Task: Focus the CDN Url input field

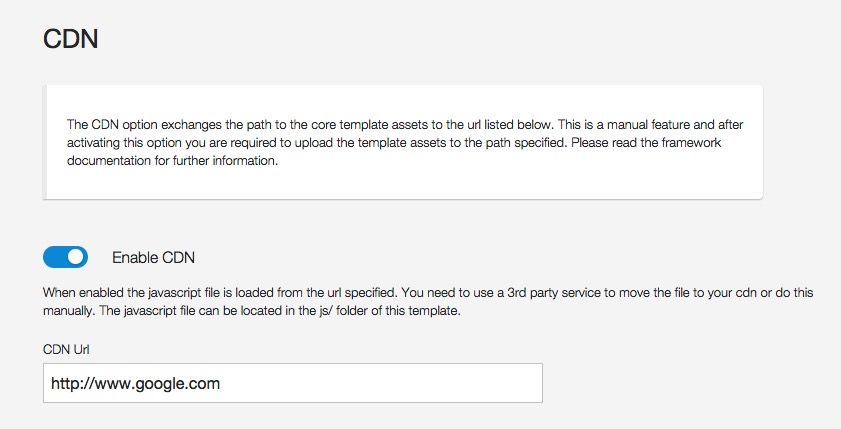Action: [293, 383]
